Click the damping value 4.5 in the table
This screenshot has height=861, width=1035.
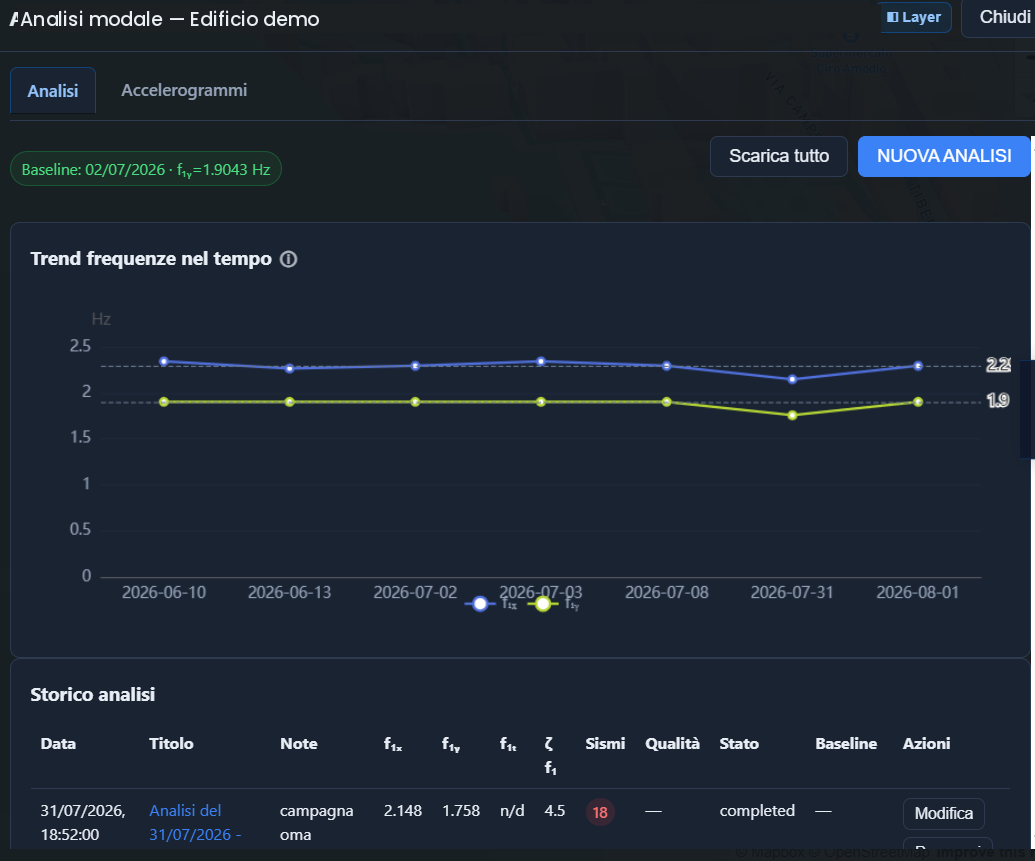pyautogui.click(x=554, y=811)
